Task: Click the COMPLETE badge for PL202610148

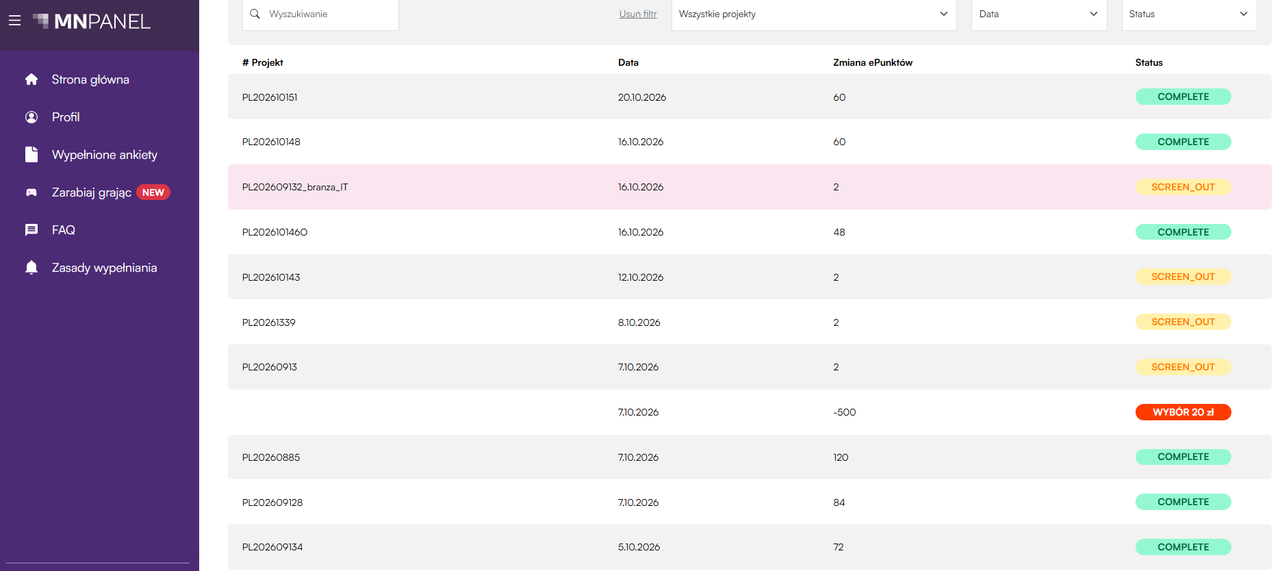Action: tap(1183, 142)
